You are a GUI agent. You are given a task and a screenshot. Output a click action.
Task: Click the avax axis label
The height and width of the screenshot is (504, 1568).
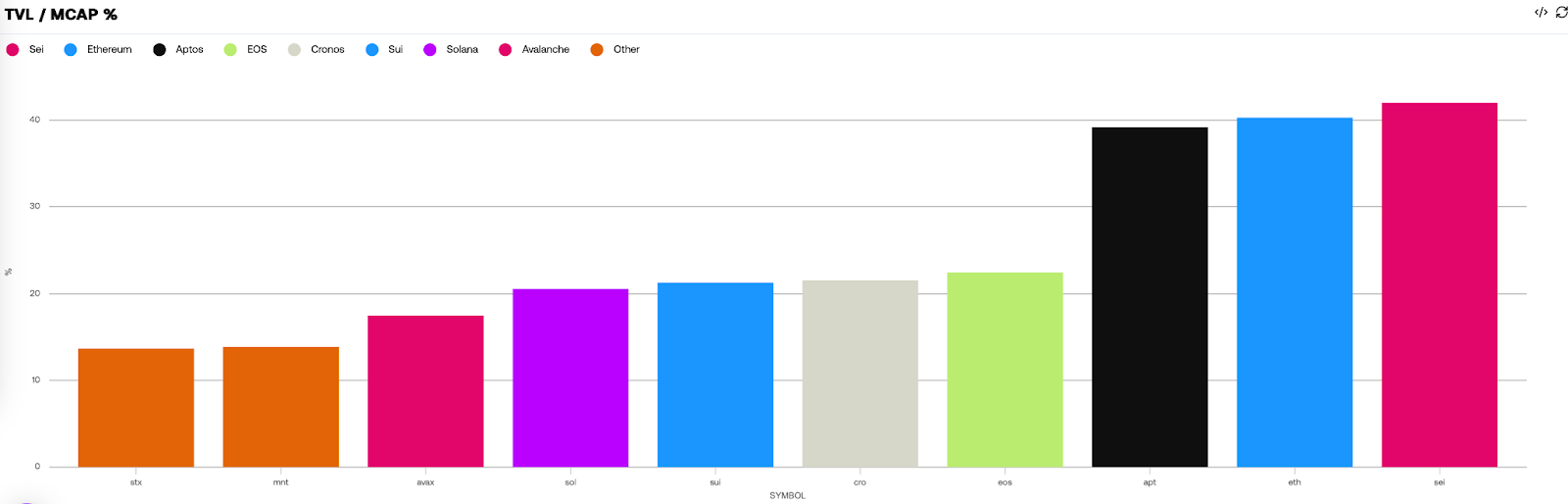[x=425, y=482]
